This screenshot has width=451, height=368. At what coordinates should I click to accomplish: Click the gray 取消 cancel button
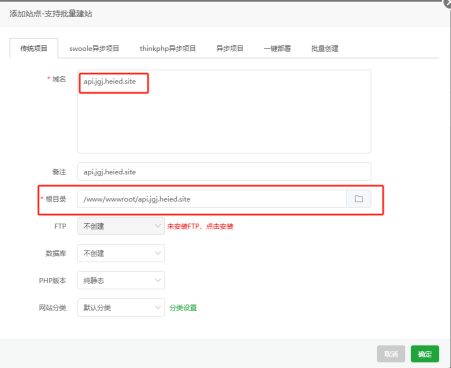click(x=391, y=354)
